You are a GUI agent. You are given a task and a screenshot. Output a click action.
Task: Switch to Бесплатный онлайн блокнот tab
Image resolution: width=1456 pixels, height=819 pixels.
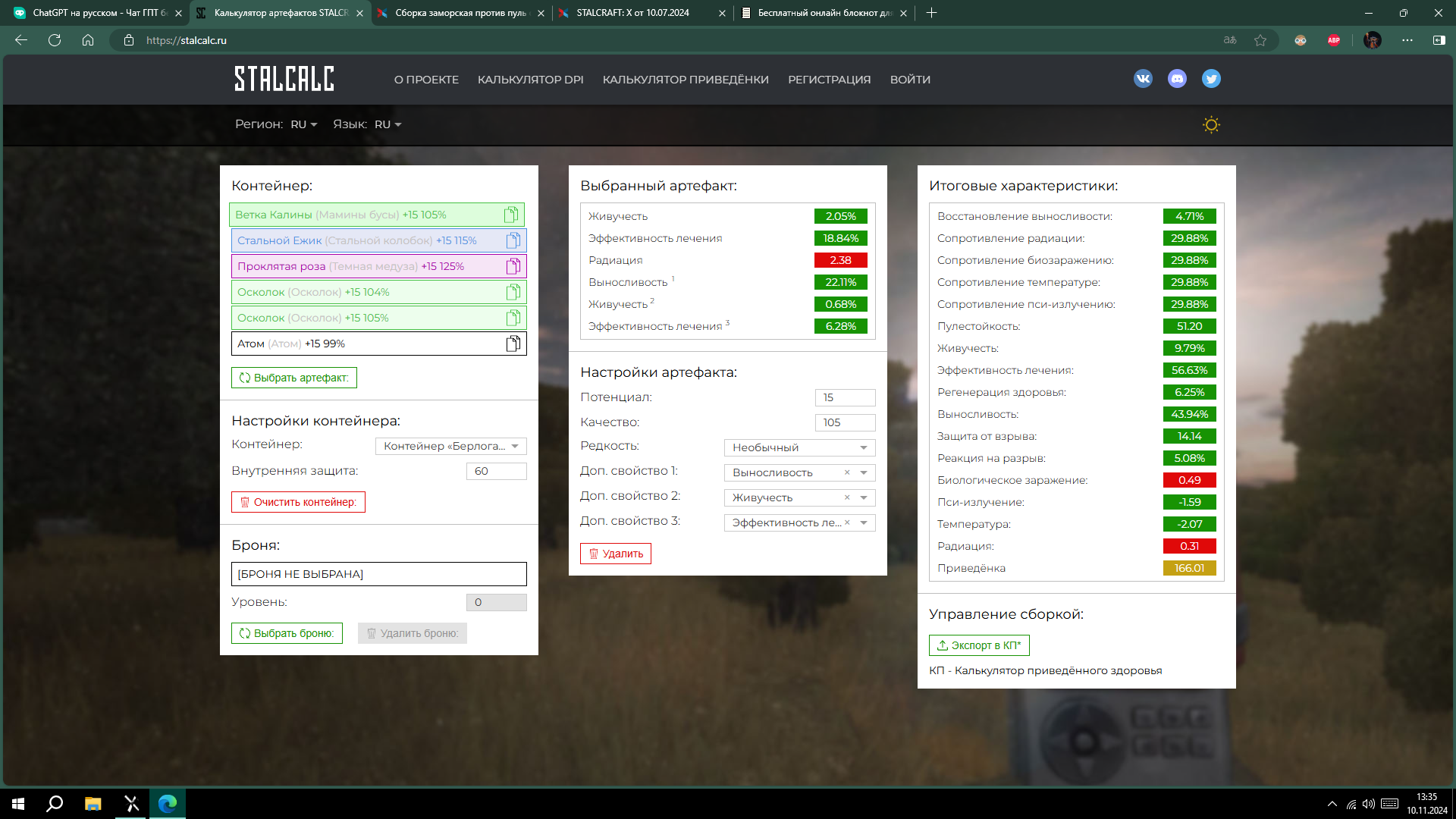tap(824, 13)
